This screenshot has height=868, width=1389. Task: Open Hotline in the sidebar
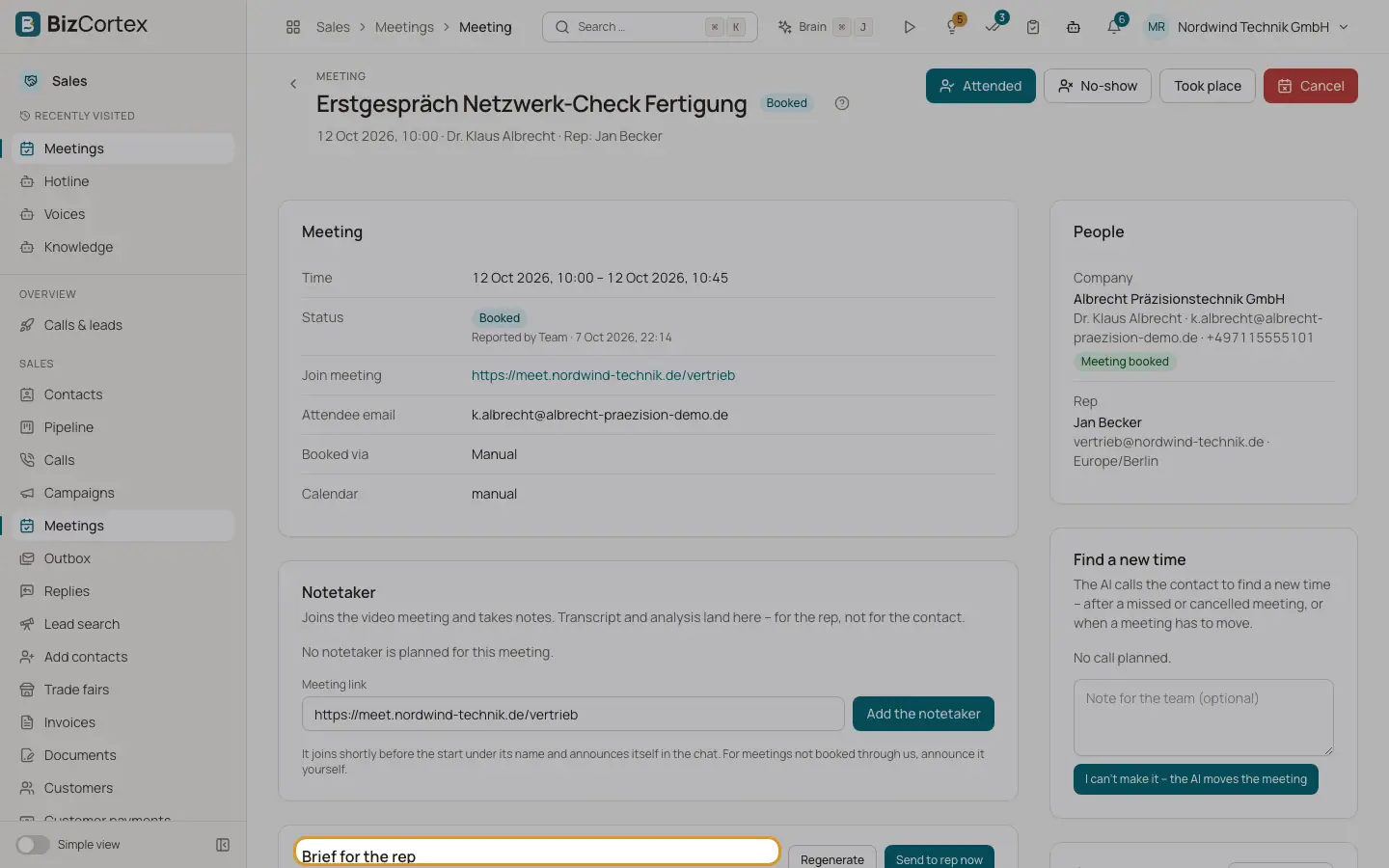[123, 181]
